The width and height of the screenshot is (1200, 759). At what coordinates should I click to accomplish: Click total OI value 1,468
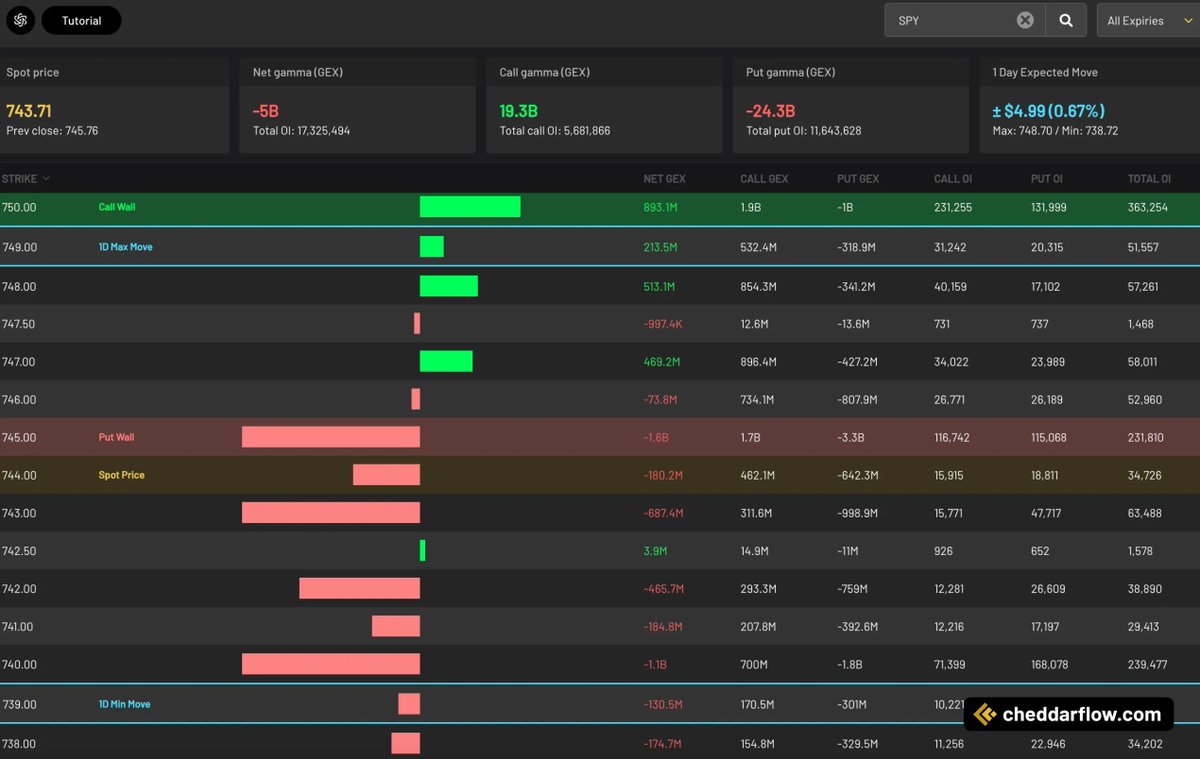(1141, 324)
